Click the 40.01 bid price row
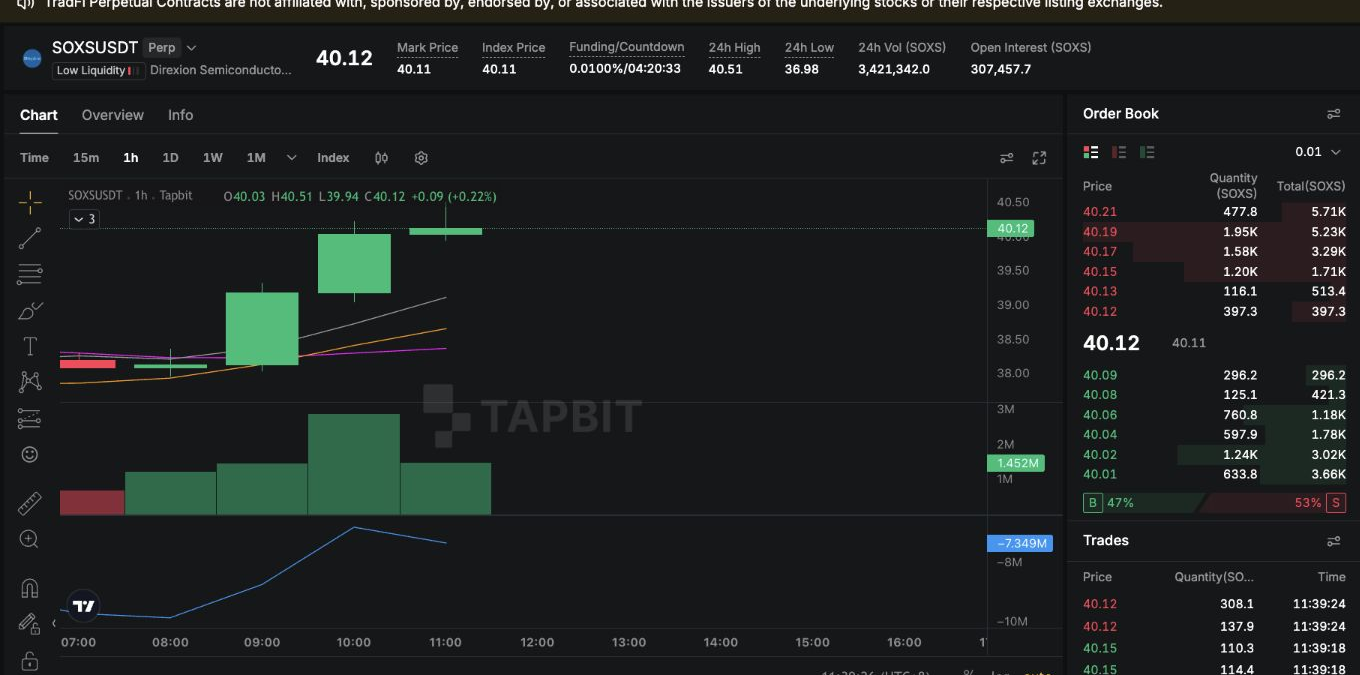 [x=1214, y=475]
